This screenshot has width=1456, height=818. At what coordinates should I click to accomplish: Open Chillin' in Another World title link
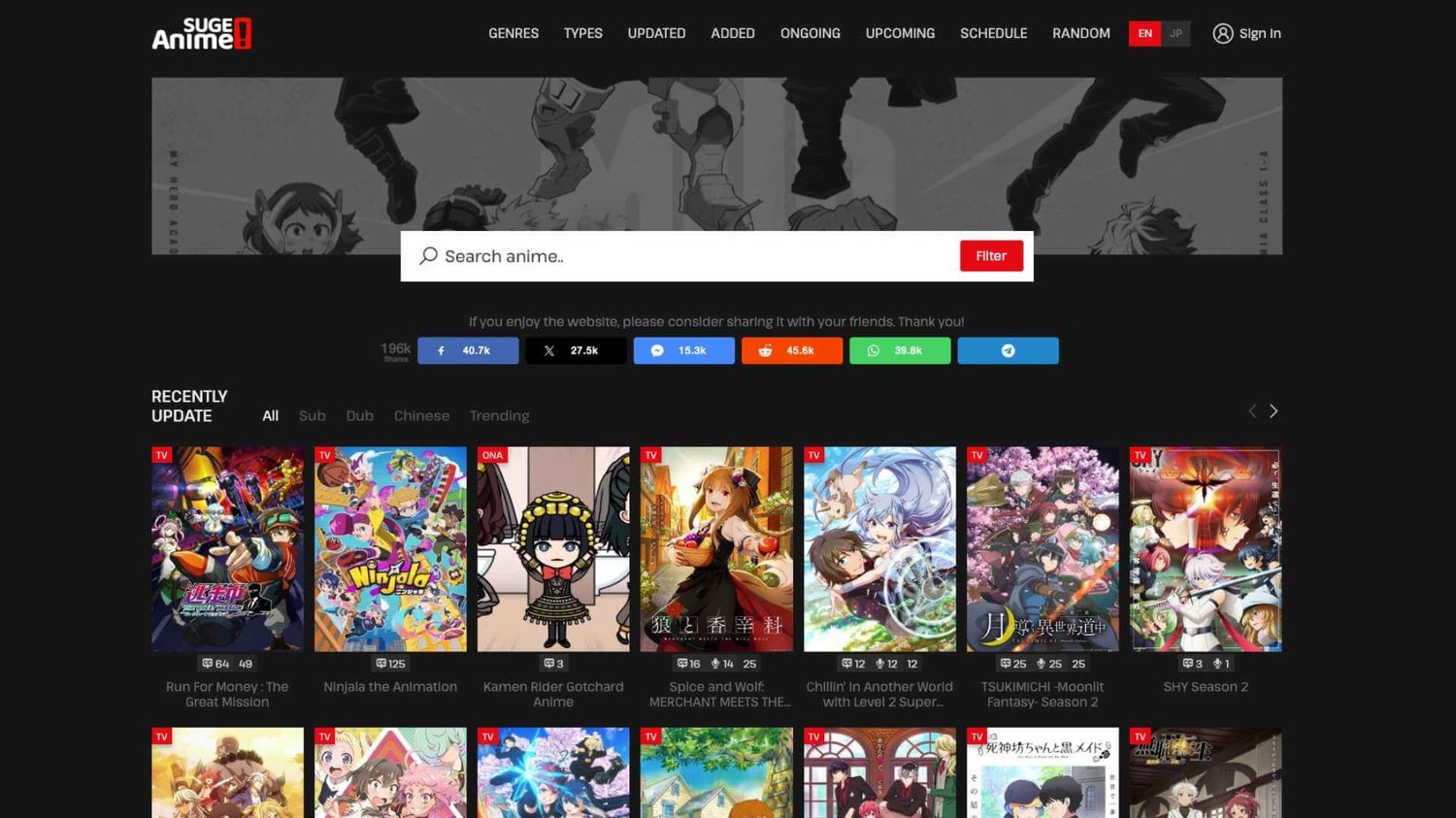pyautogui.click(x=879, y=694)
